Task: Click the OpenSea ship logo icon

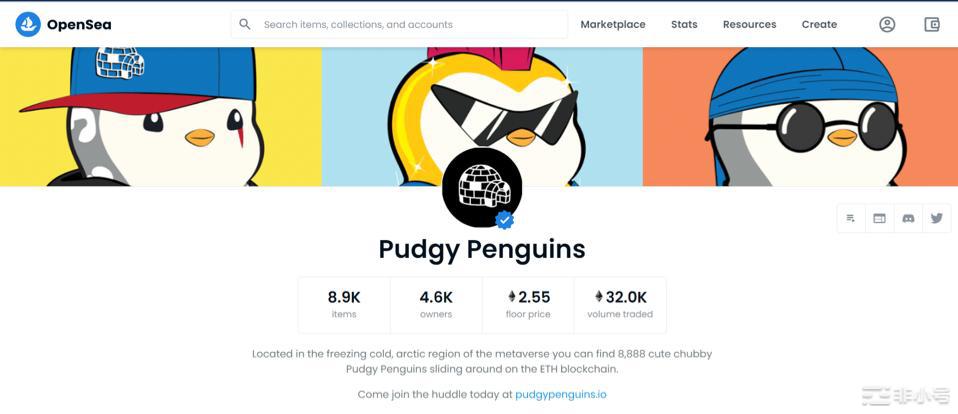Action: point(28,24)
